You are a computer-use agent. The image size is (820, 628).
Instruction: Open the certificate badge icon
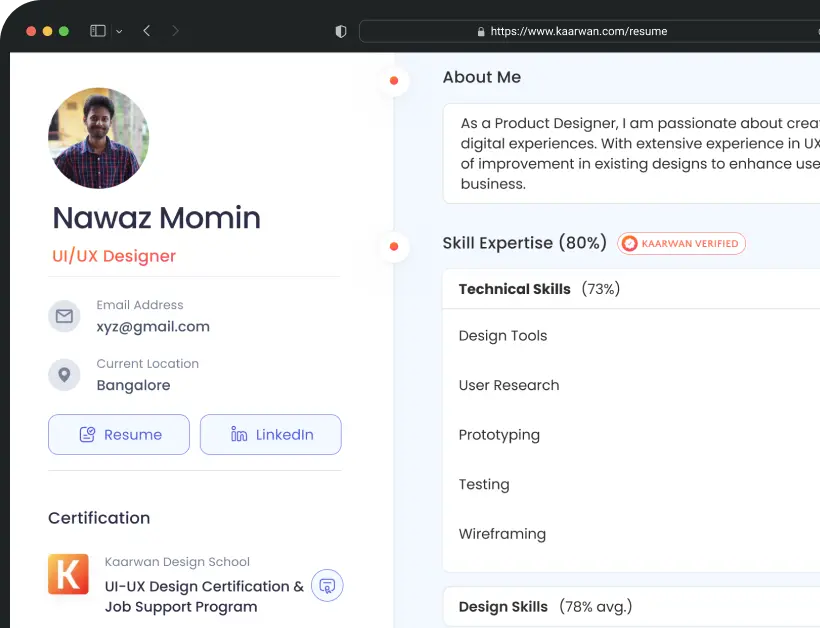point(327,585)
